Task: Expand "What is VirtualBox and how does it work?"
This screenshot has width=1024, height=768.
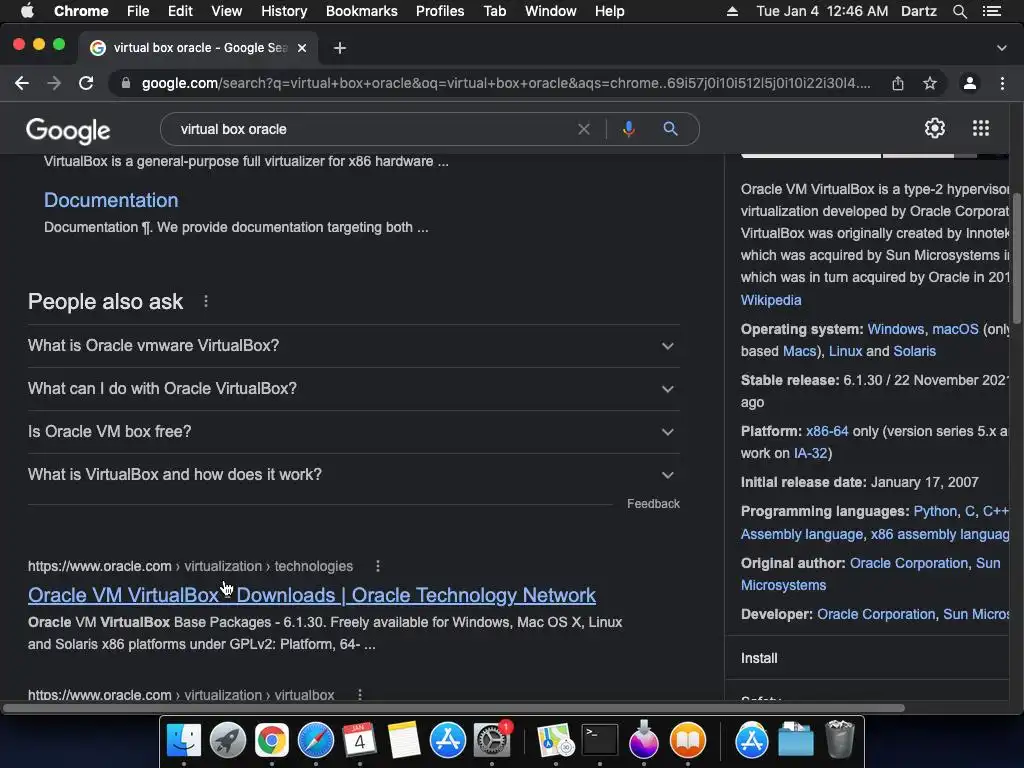Action: coord(353,475)
